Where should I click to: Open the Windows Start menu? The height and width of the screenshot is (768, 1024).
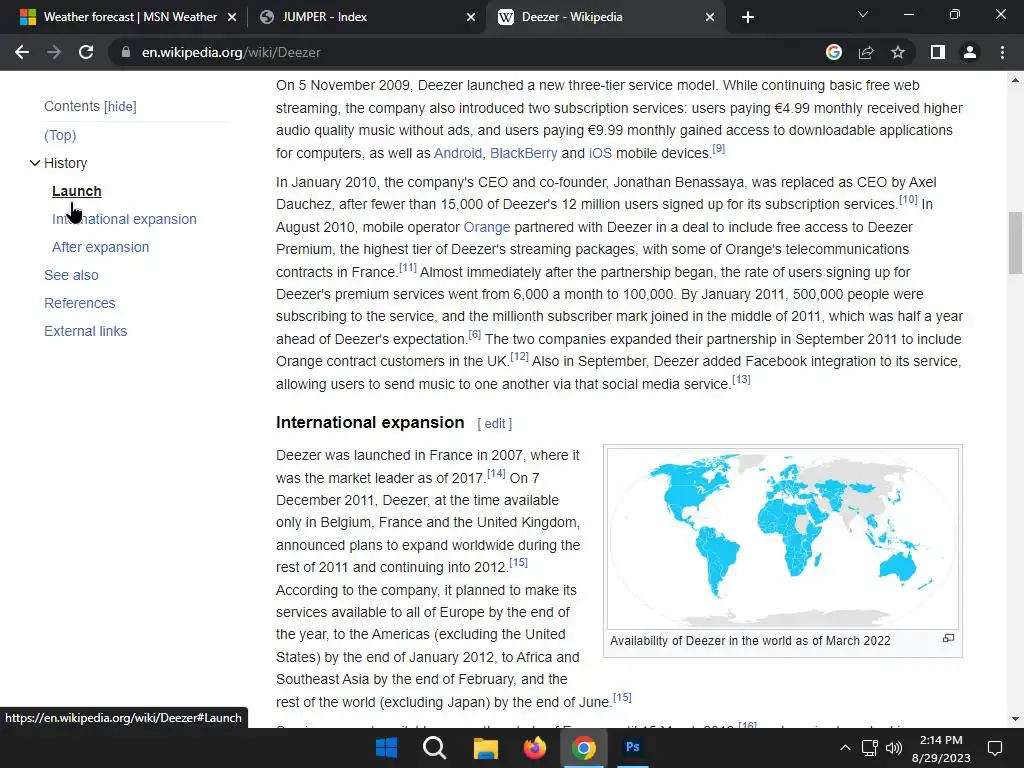tap(387, 748)
